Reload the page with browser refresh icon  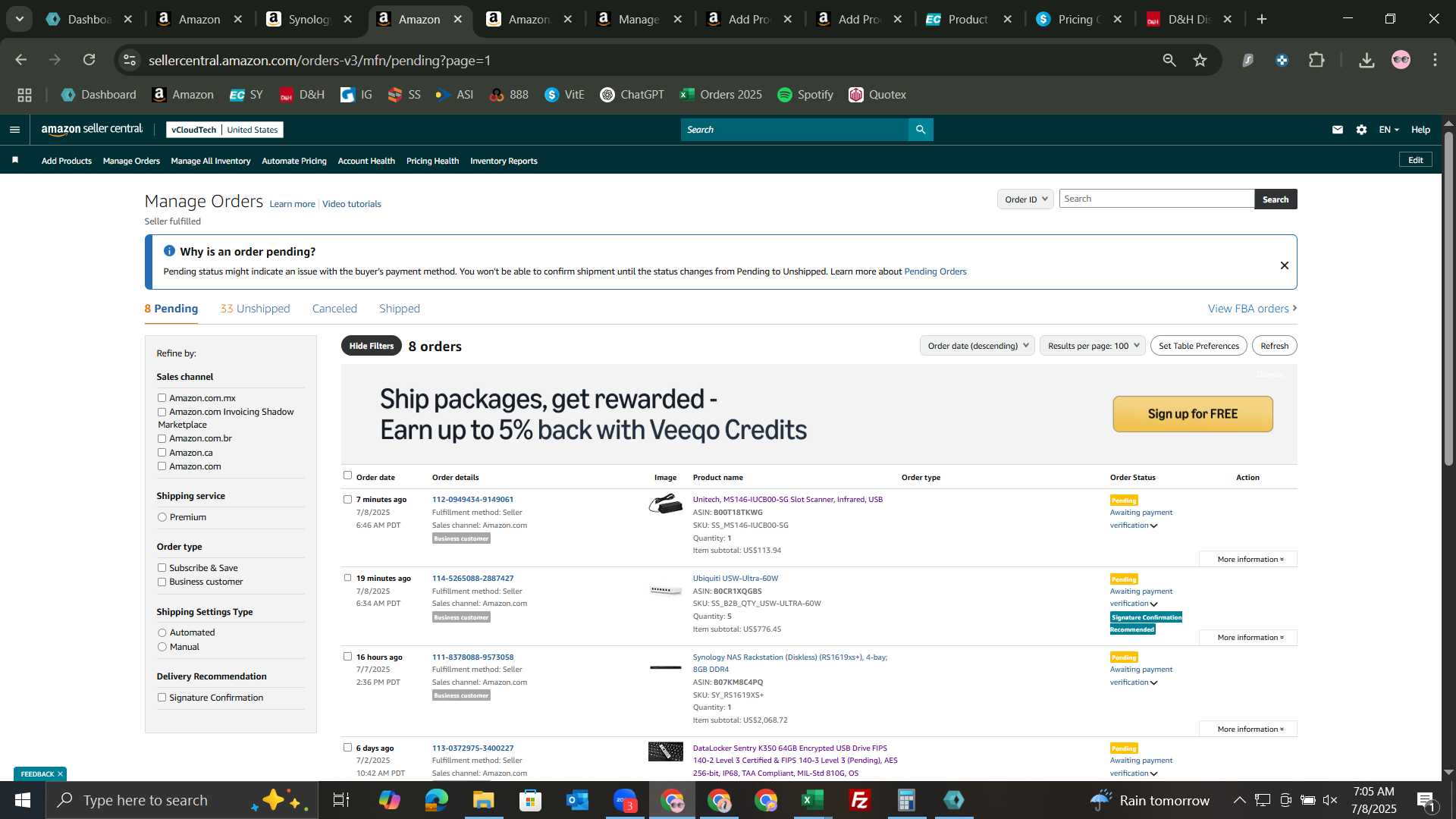click(x=89, y=60)
